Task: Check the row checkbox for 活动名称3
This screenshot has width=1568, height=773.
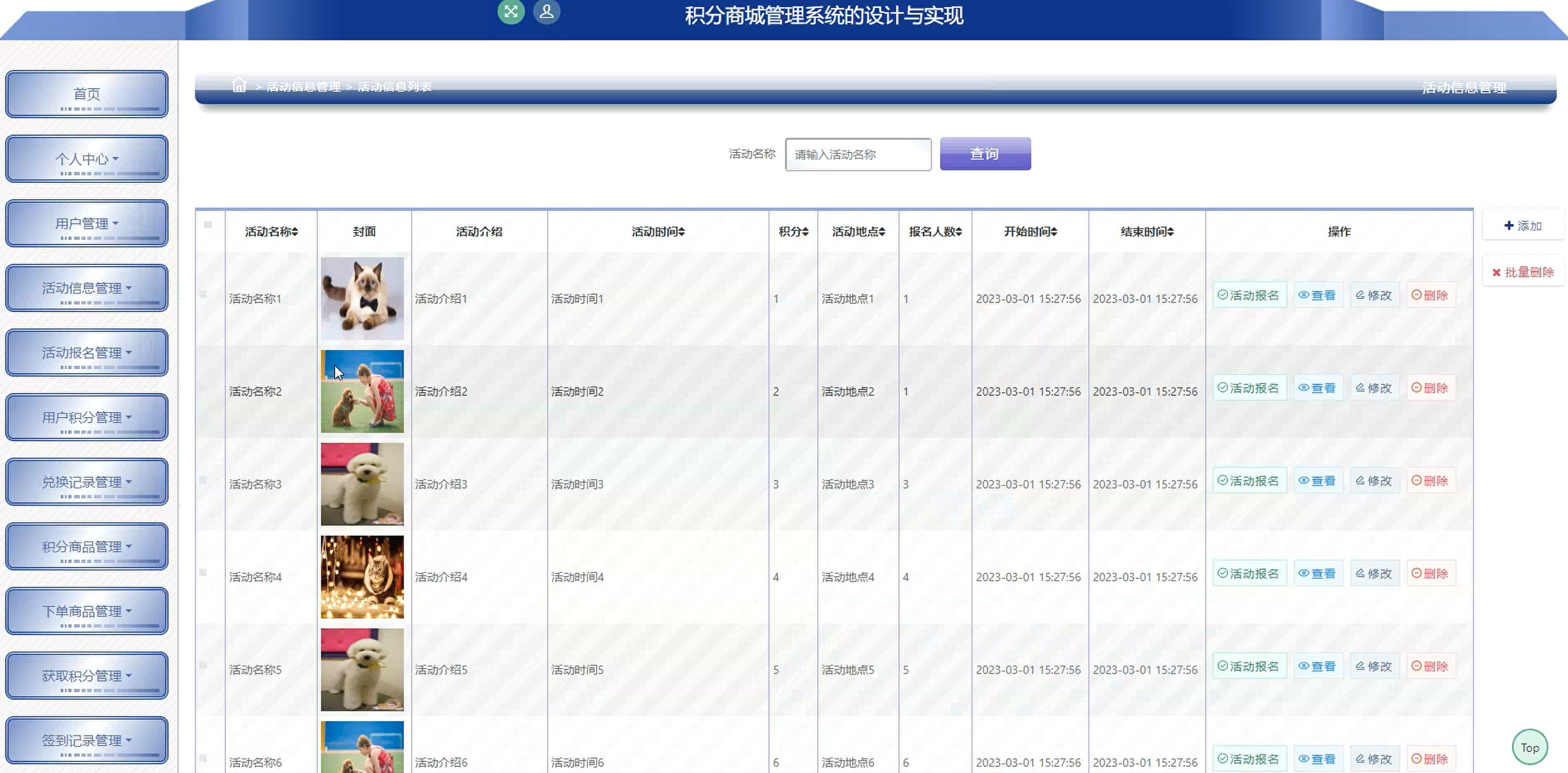Action: pyautogui.click(x=203, y=480)
